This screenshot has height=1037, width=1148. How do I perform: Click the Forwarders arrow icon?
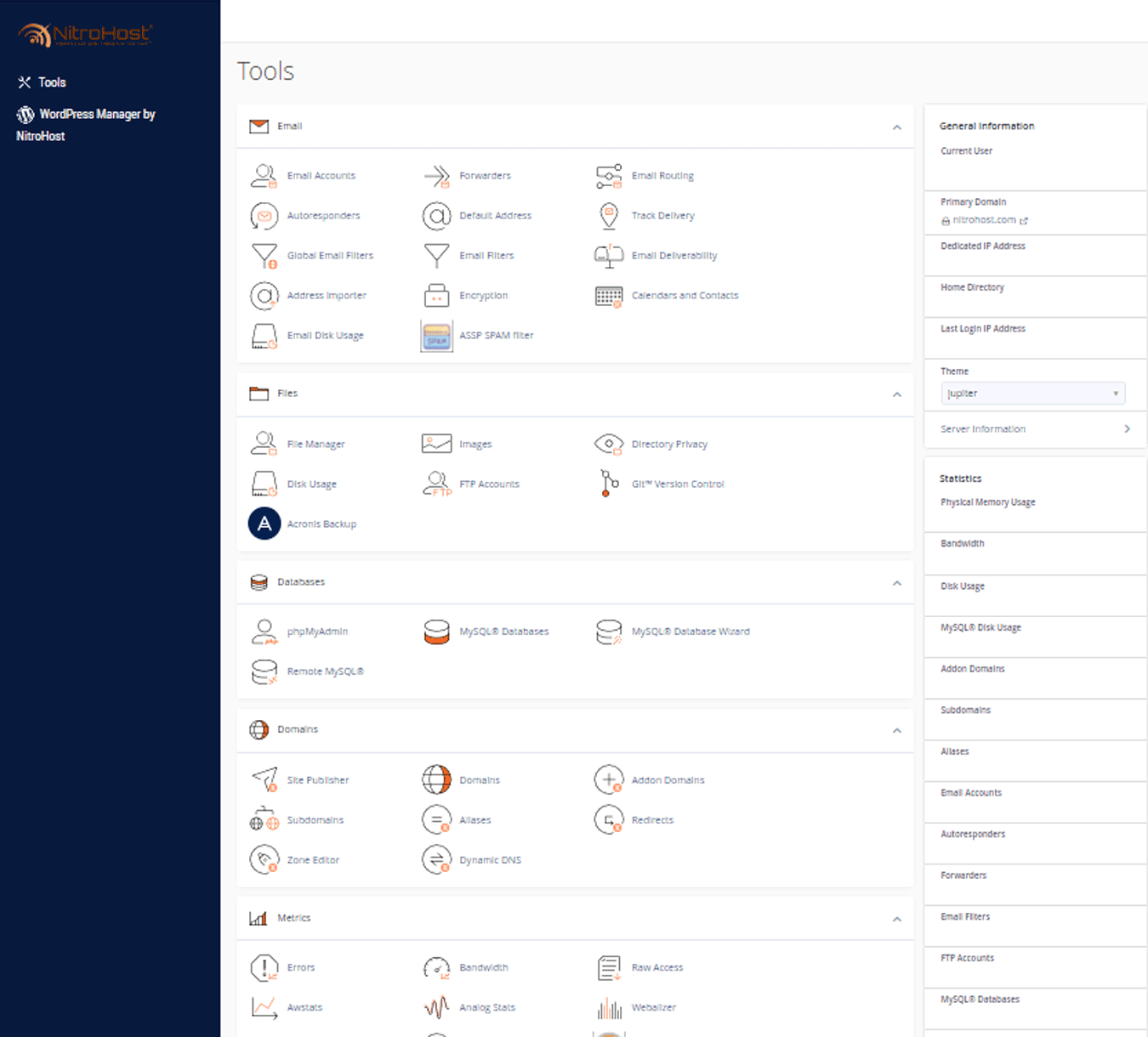tap(436, 176)
